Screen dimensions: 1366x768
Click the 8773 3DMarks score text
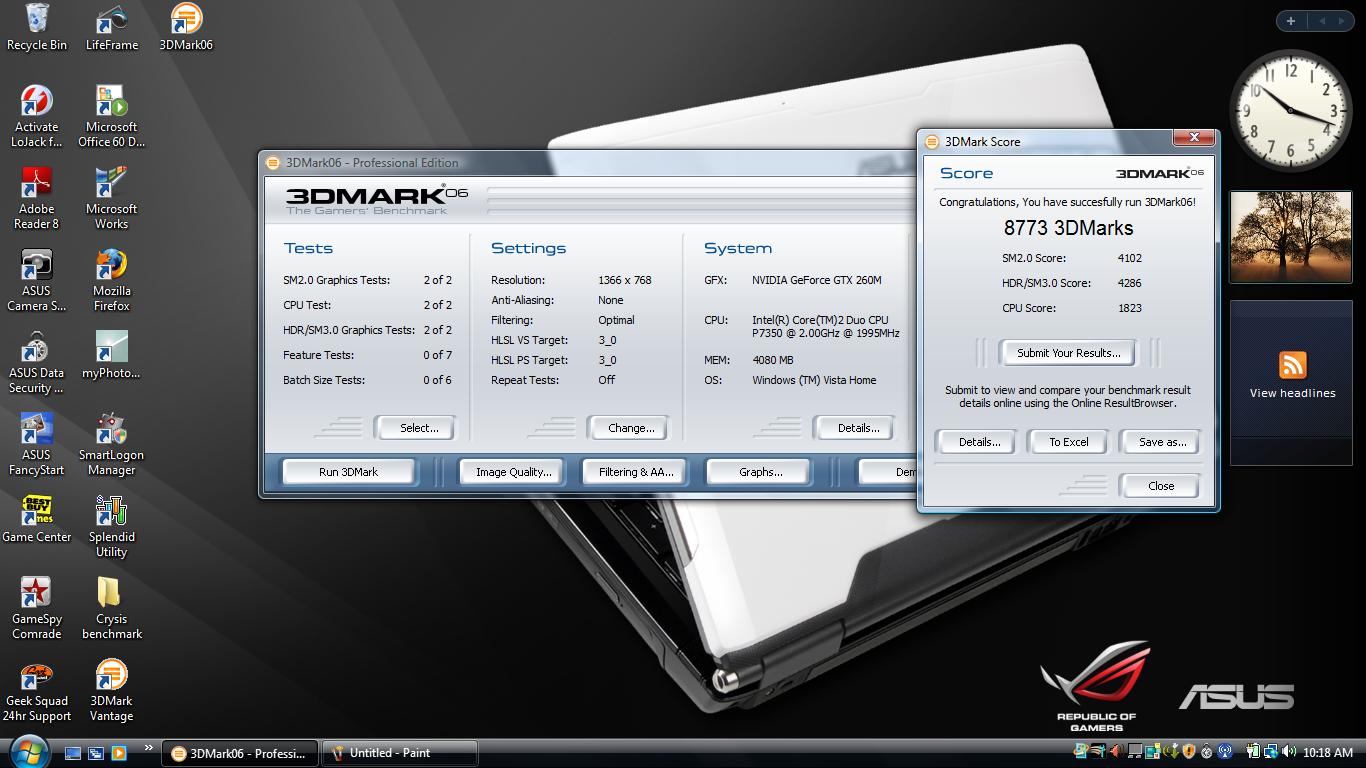tap(1068, 228)
